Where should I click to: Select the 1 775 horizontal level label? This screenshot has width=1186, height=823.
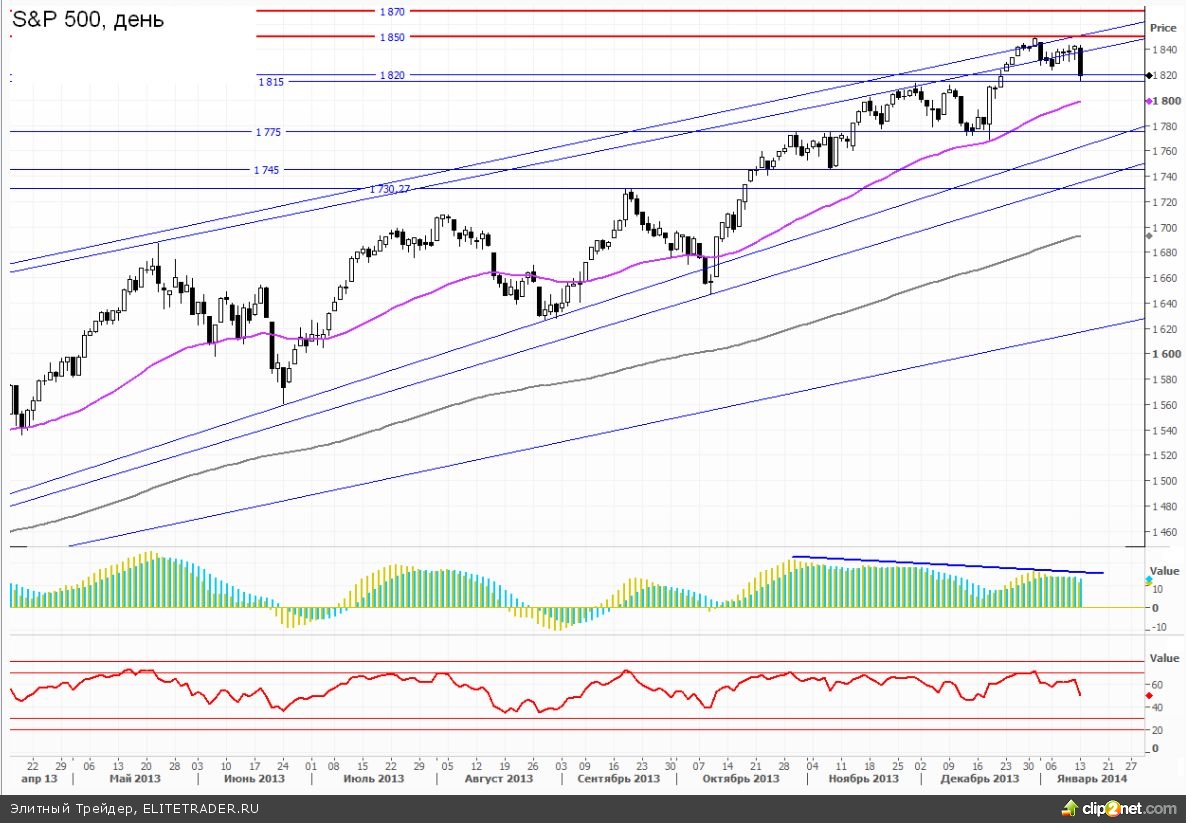pos(267,132)
